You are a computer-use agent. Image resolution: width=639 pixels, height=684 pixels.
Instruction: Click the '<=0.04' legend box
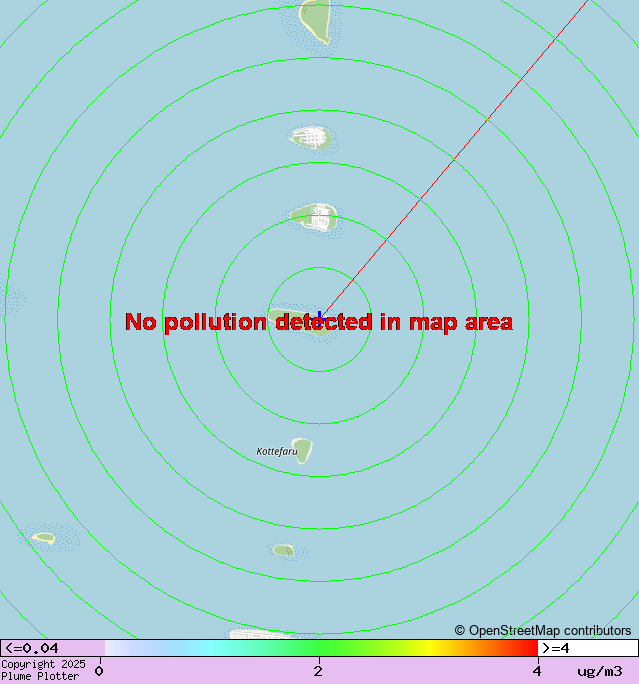[53, 648]
